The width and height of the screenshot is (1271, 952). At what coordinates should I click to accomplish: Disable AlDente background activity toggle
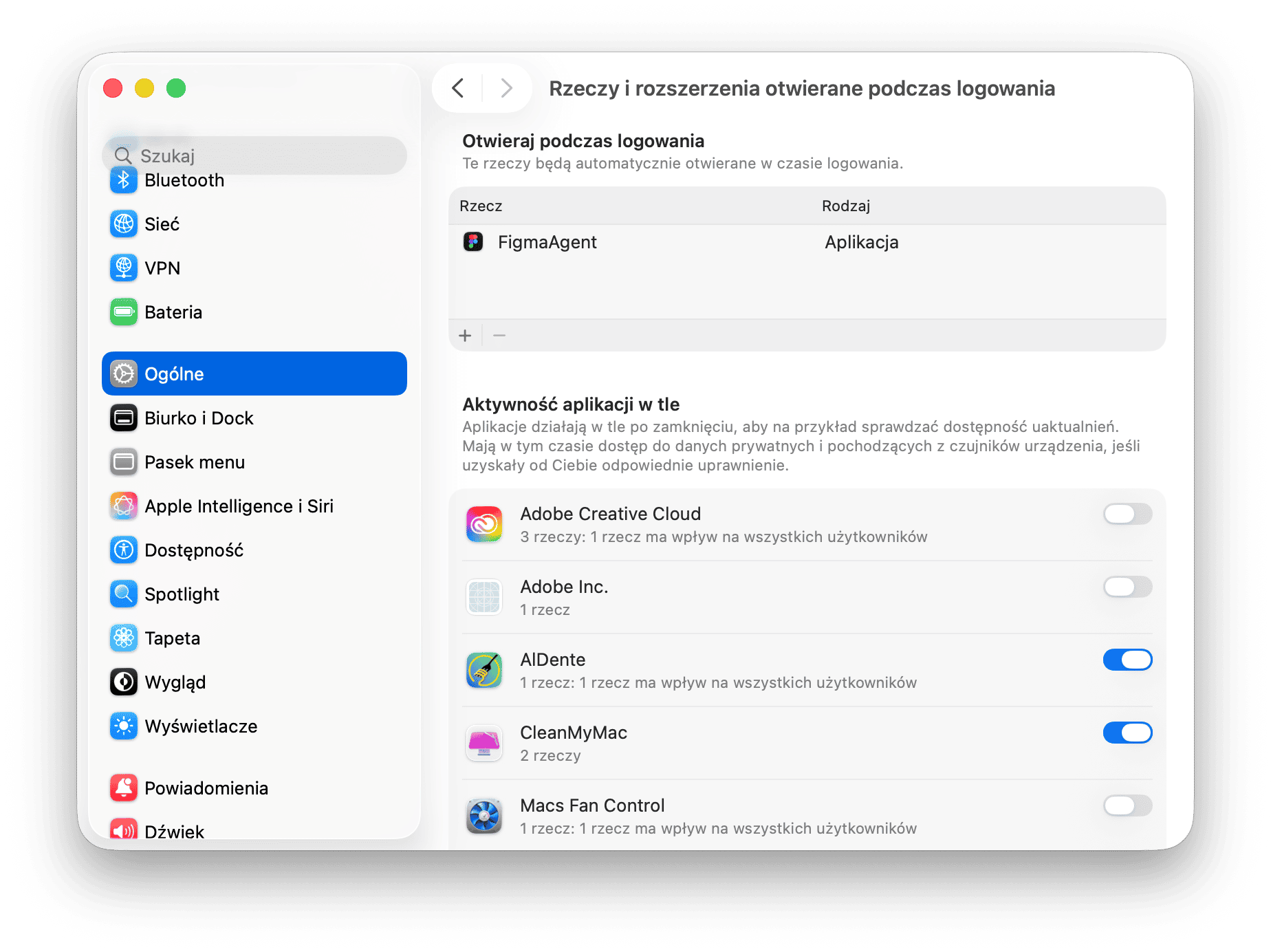tap(1127, 660)
